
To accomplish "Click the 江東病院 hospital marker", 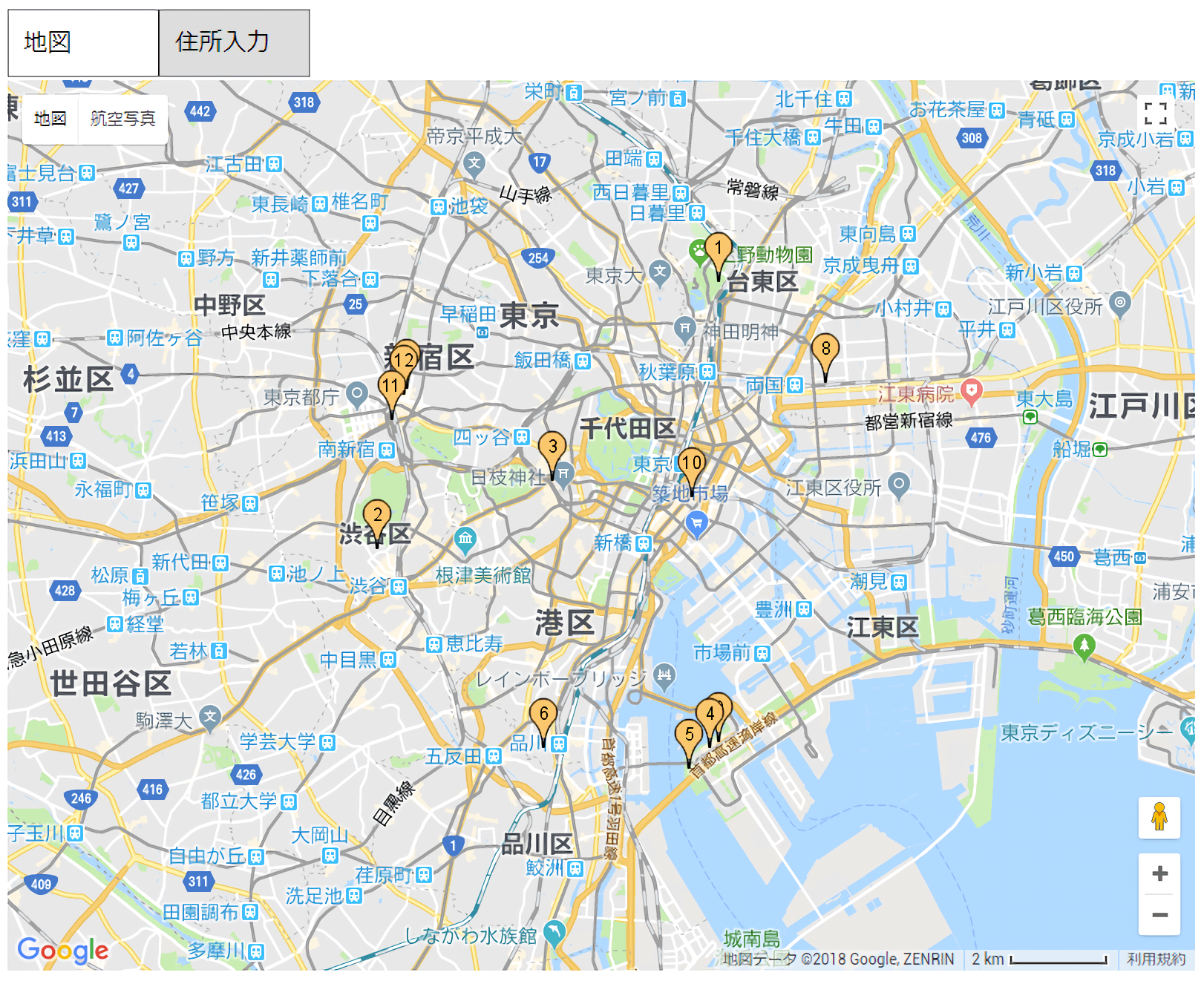I will 971,390.
